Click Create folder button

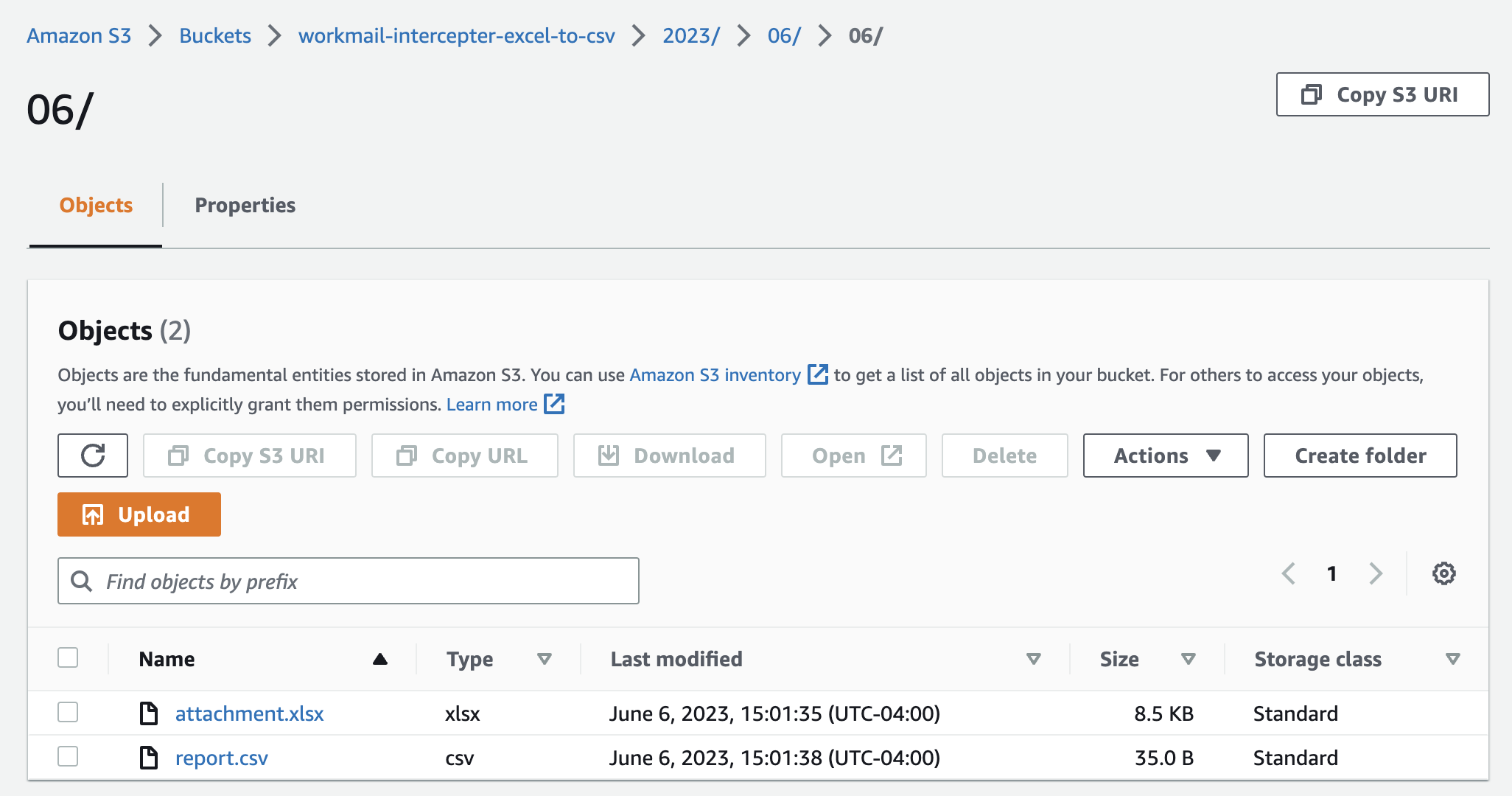1360,455
